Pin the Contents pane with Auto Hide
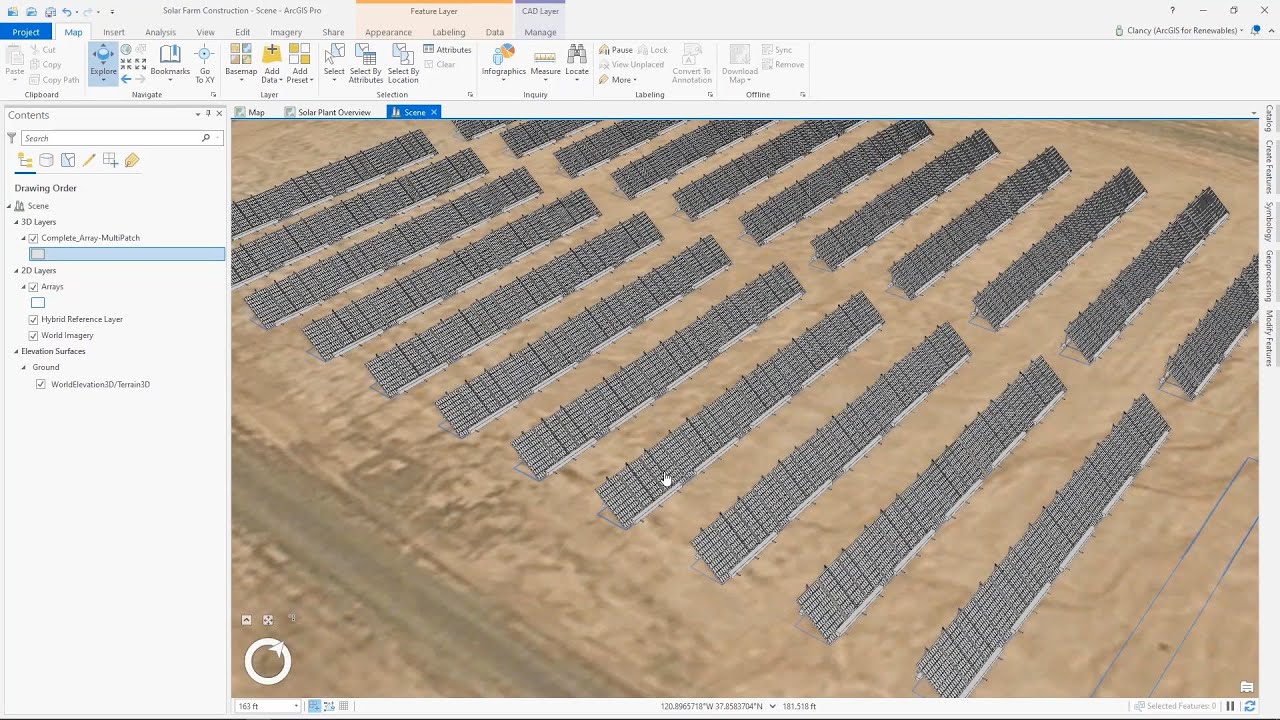 208,114
